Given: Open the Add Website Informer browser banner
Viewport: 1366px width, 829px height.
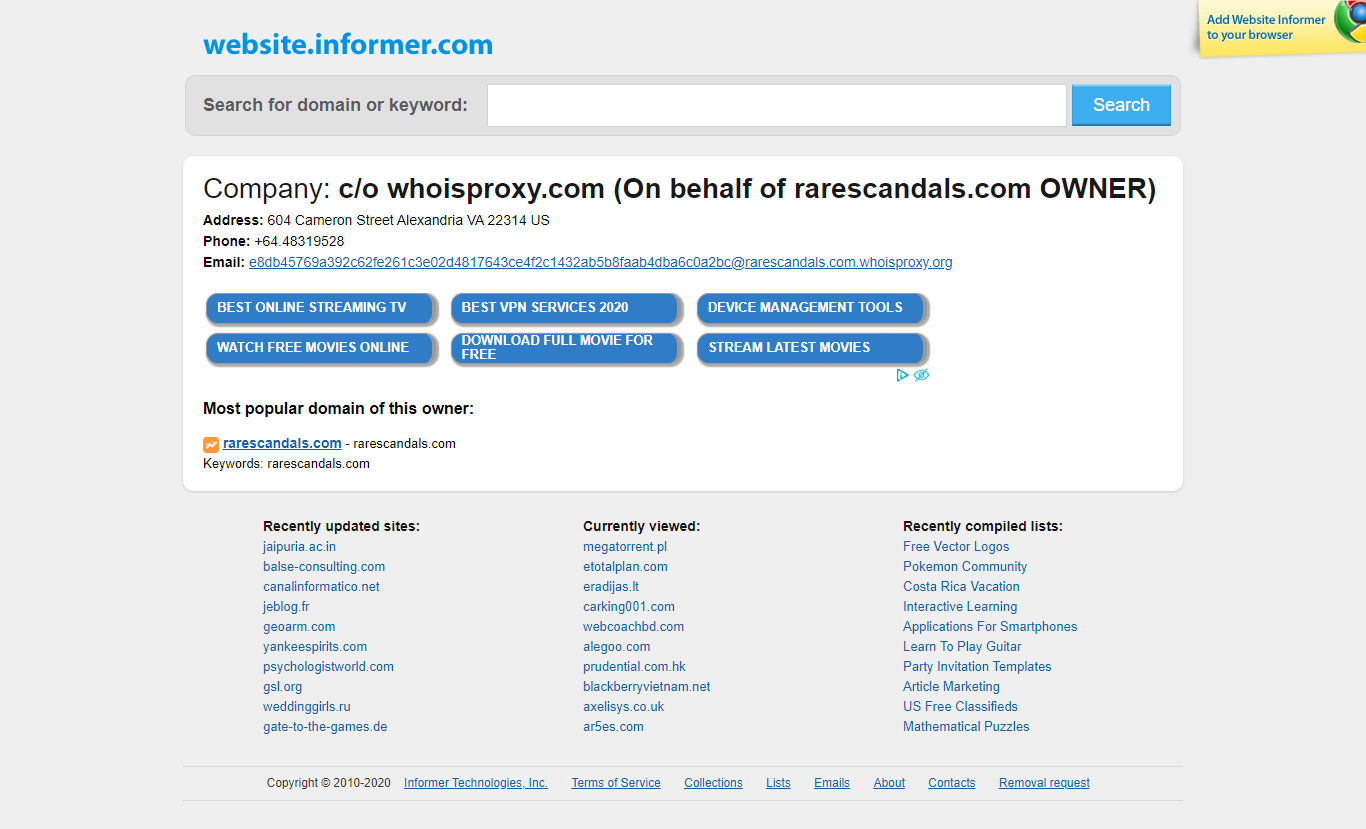Looking at the screenshot, I should pyautogui.click(x=1266, y=27).
